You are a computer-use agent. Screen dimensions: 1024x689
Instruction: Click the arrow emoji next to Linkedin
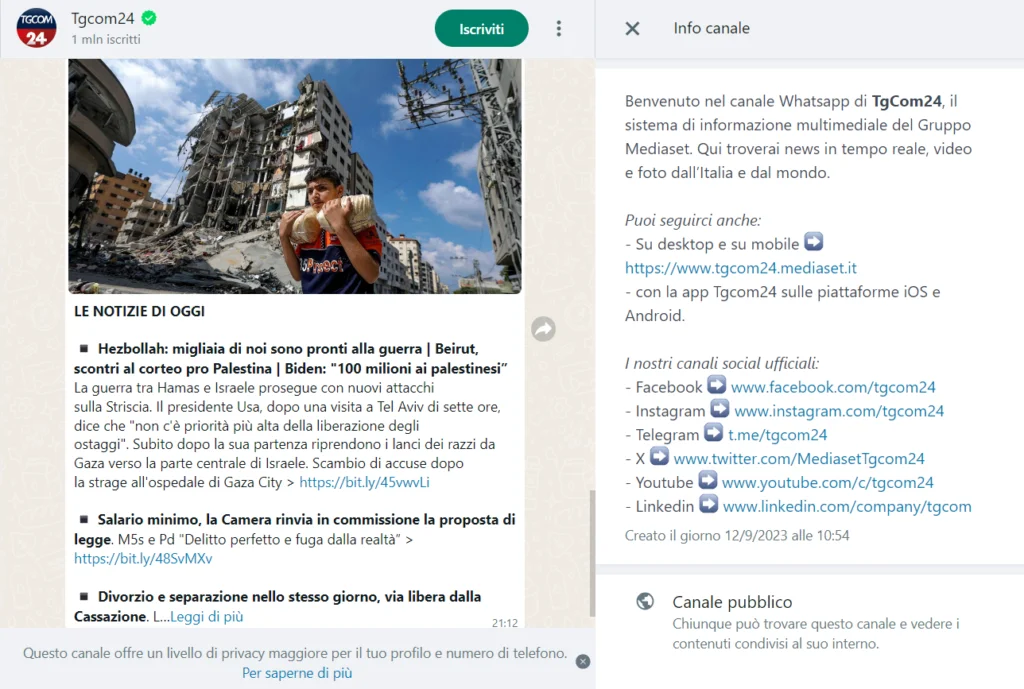[709, 505]
